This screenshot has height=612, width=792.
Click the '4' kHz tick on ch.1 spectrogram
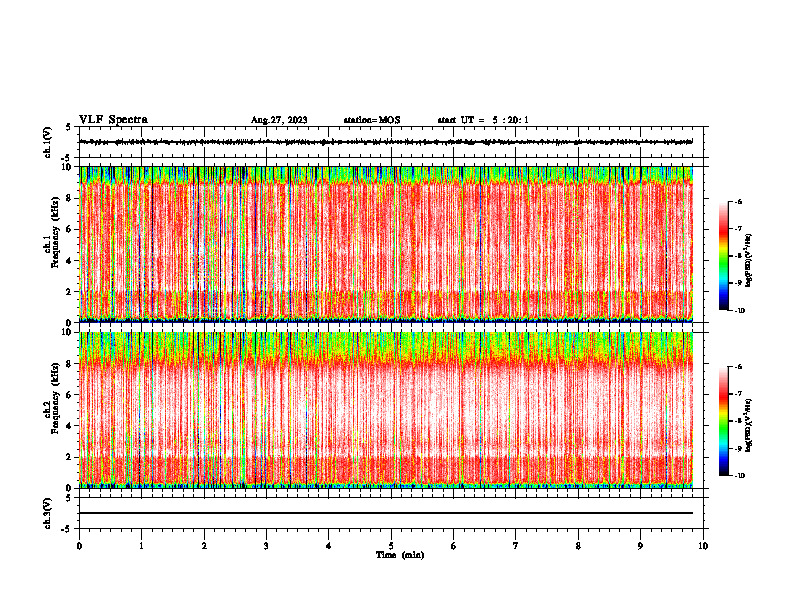(70, 261)
